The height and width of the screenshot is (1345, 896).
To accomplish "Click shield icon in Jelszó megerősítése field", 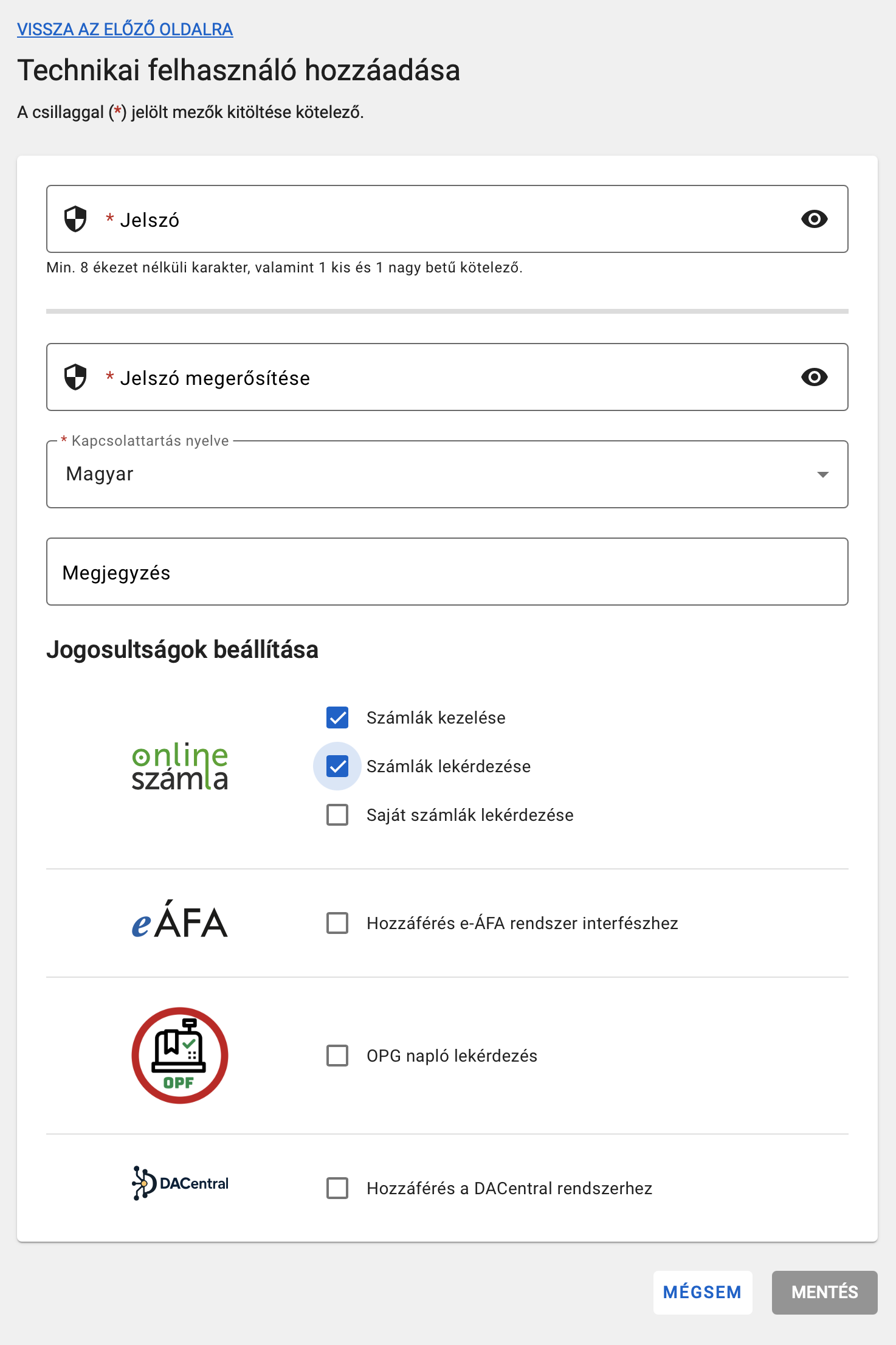I will pyautogui.click(x=75, y=377).
